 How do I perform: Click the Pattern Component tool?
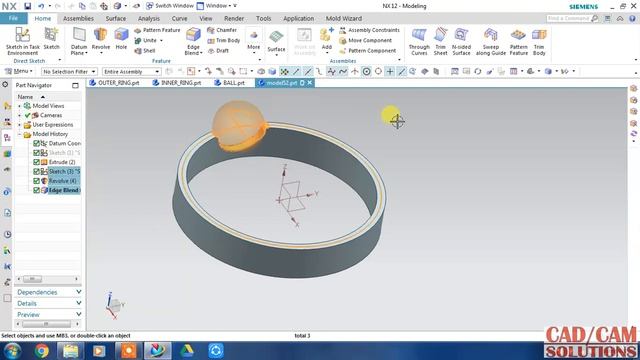tap(368, 51)
